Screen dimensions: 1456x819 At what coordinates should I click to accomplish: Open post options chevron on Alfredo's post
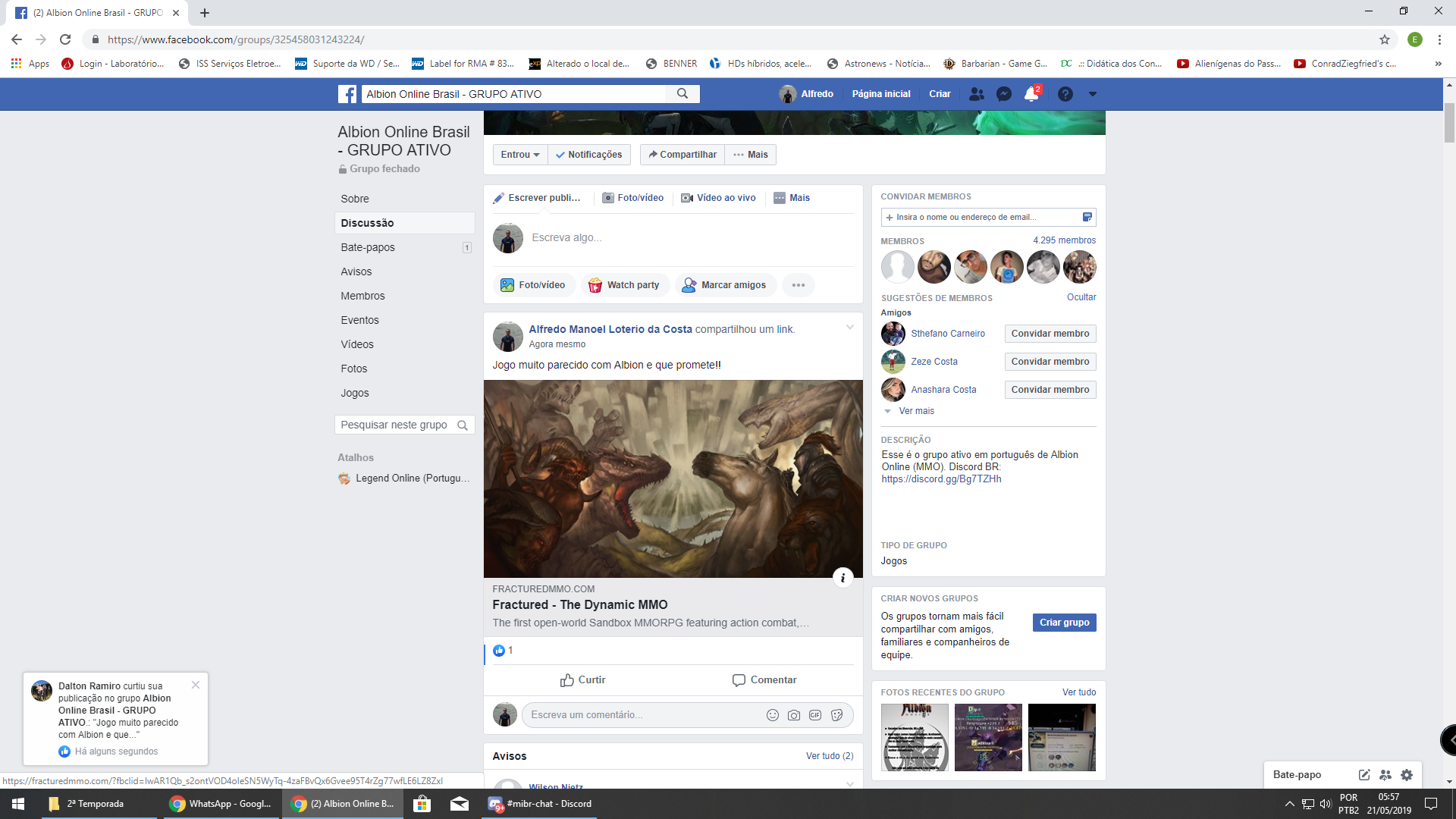tap(850, 328)
